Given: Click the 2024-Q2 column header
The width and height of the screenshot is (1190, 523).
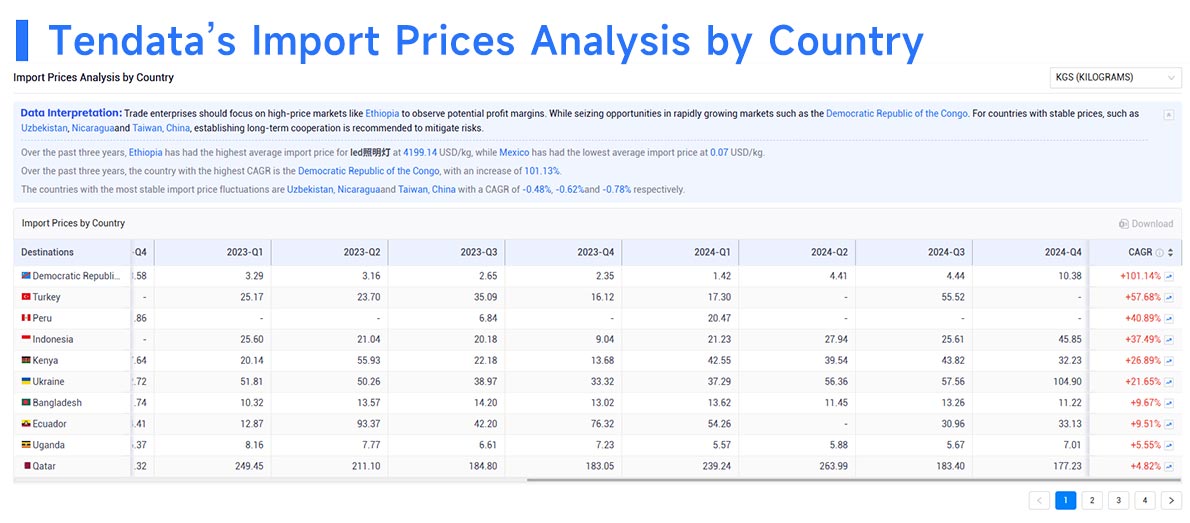Looking at the screenshot, I should 797,252.
